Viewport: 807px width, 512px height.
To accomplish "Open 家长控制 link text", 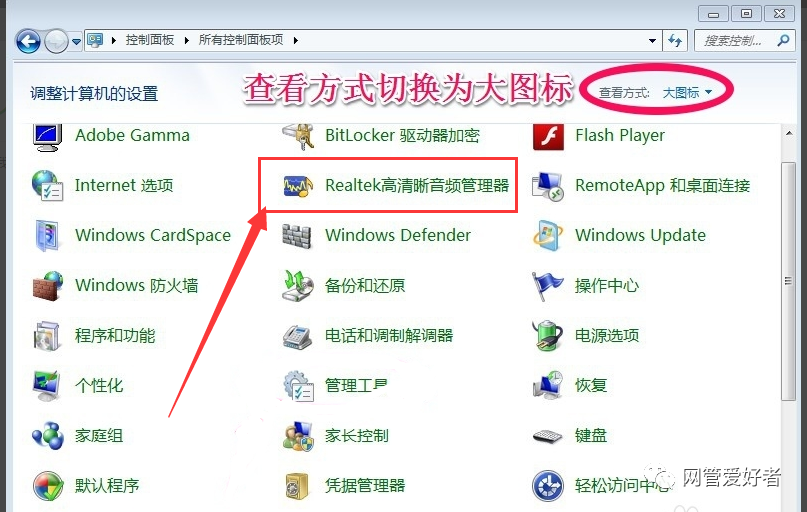I will click(357, 436).
